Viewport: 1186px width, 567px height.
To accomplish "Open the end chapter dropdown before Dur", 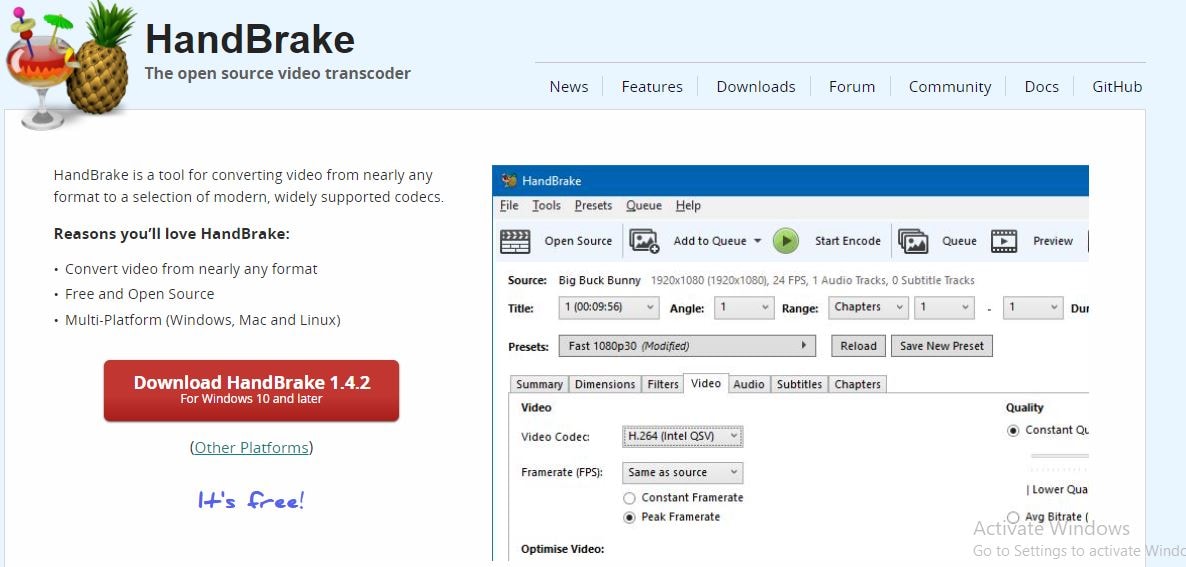I will (x=1033, y=308).
